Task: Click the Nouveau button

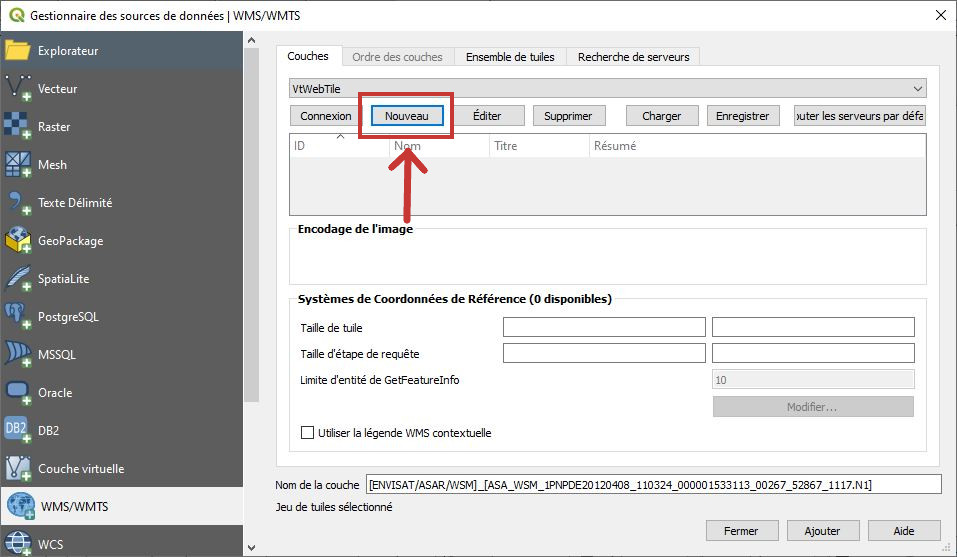Action: pos(406,116)
